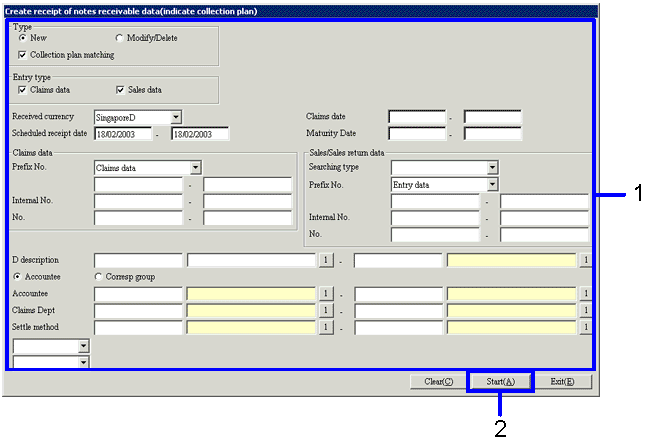Open lookup button after second D description field
The width and height of the screenshot is (656, 446).
click(585, 260)
